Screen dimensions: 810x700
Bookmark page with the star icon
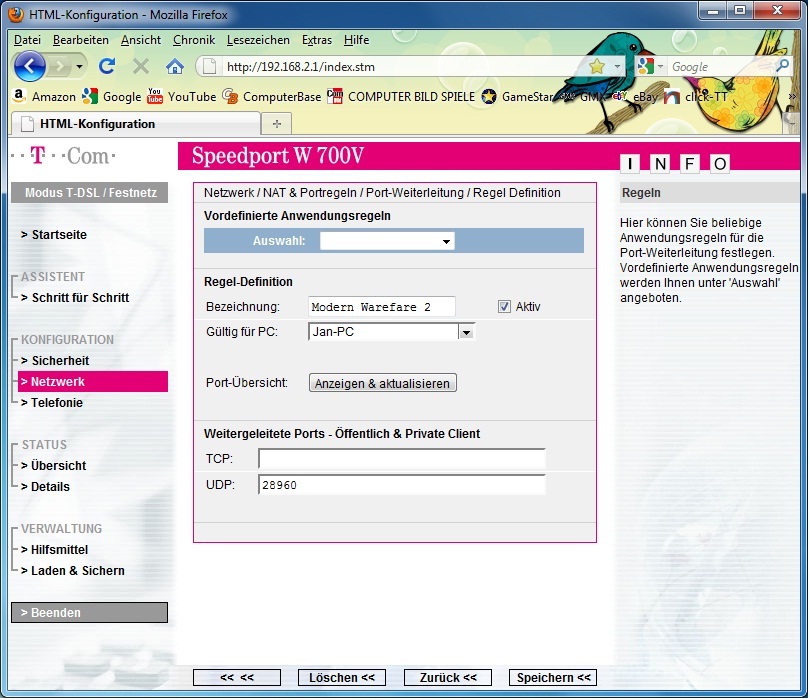click(597, 66)
